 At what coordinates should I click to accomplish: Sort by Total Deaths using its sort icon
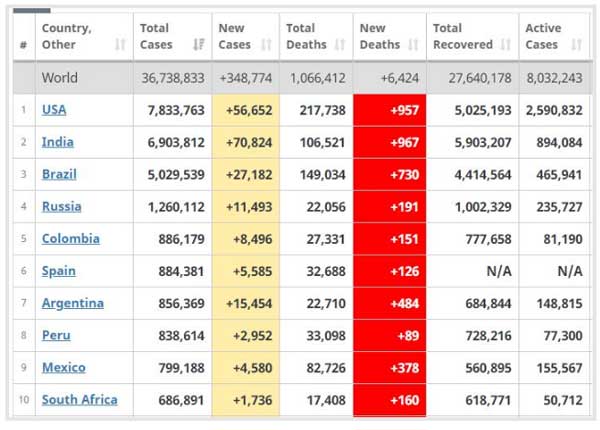(341, 45)
